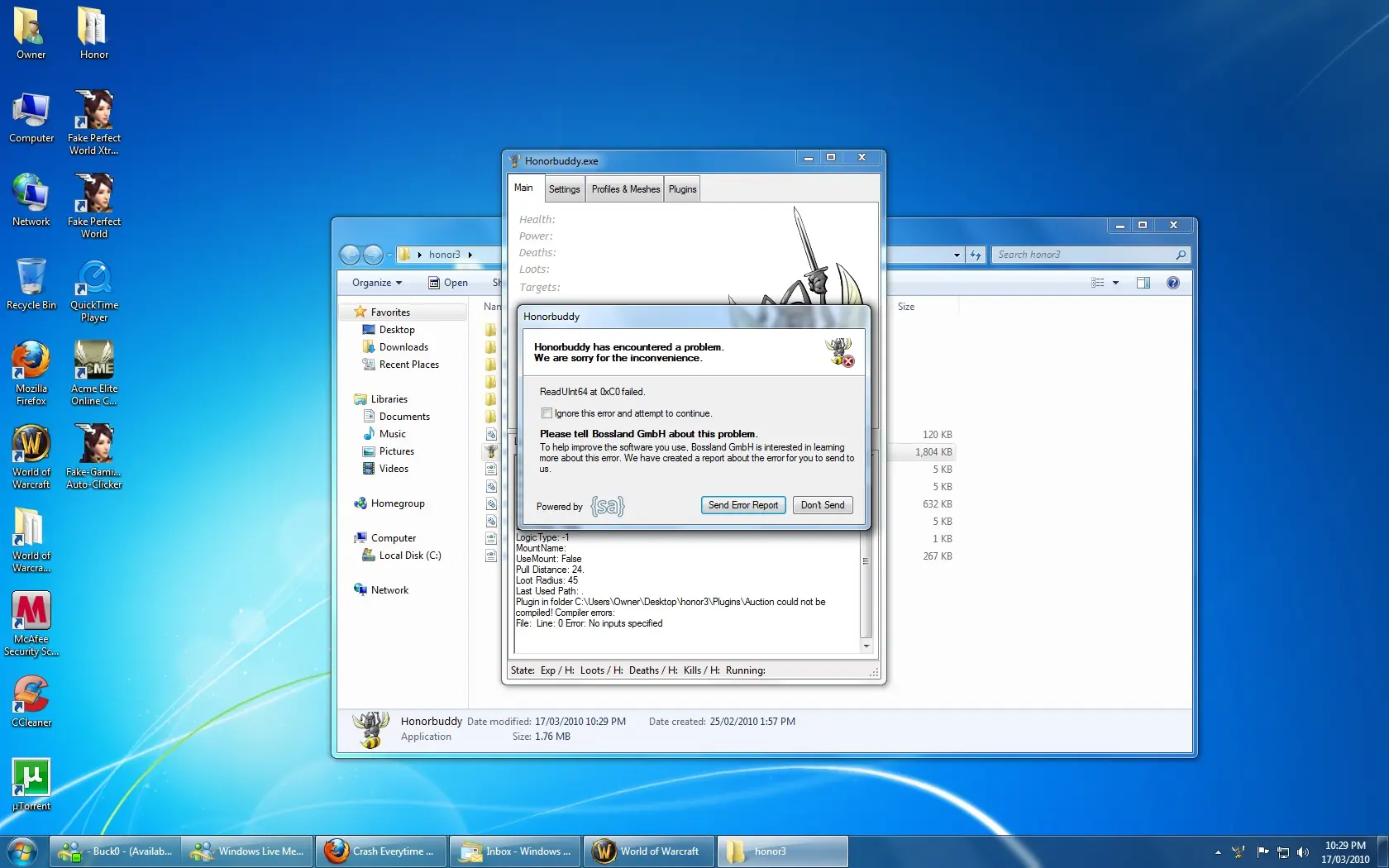1389x868 pixels.
Task: Select the Mozilla Firefox desktop icon
Action: [x=31, y=373]
